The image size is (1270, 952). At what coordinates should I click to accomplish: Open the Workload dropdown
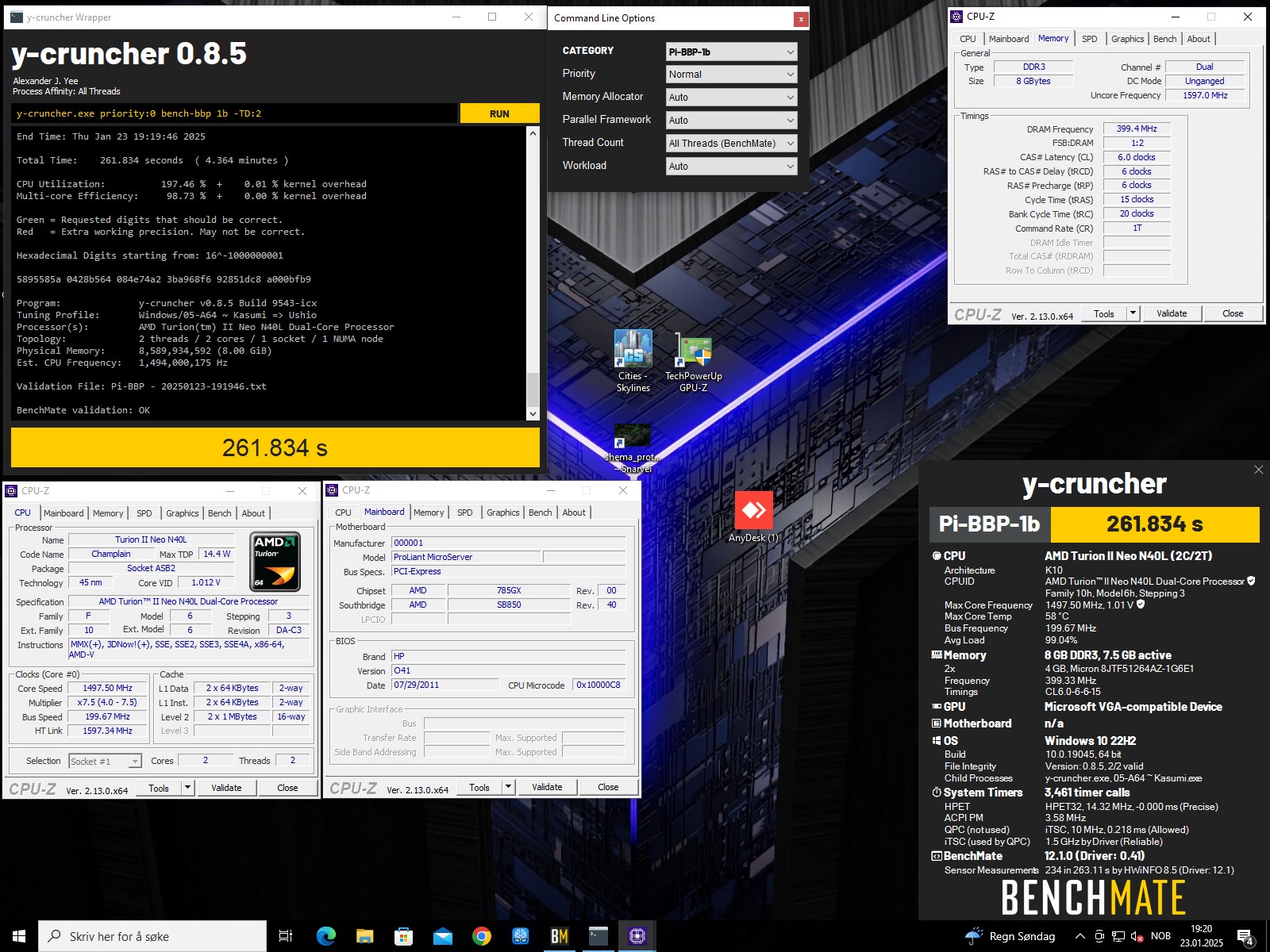[x=731, y=166]
